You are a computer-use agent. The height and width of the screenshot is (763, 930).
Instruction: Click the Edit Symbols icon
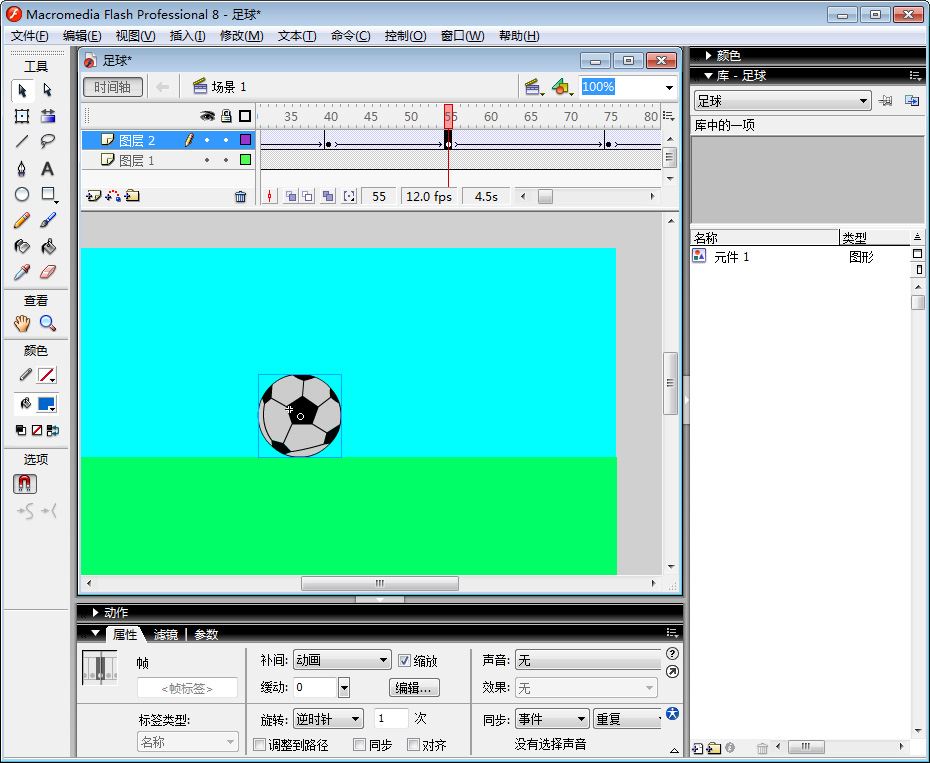pyautogui.click(x=561, y=87)
